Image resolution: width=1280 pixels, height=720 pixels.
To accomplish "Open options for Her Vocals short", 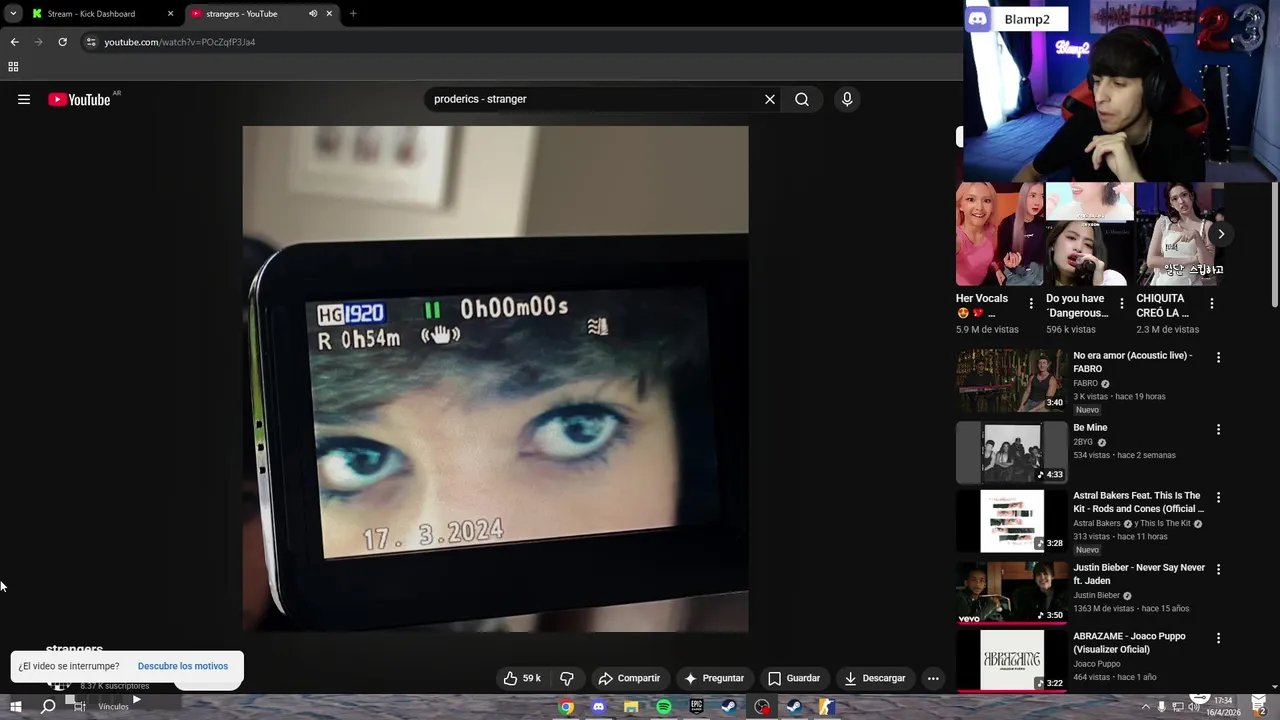I will (x=1031, y=303).
